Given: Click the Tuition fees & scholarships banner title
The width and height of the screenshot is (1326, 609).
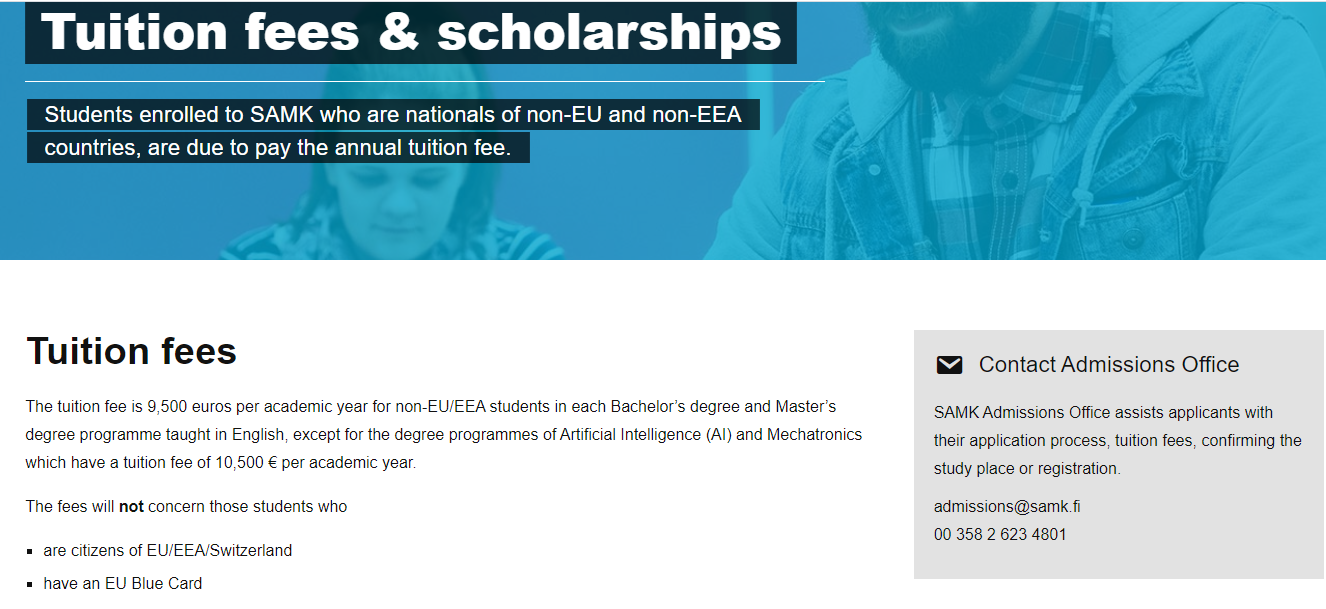Looking at the screenshot, I should 410,32.
